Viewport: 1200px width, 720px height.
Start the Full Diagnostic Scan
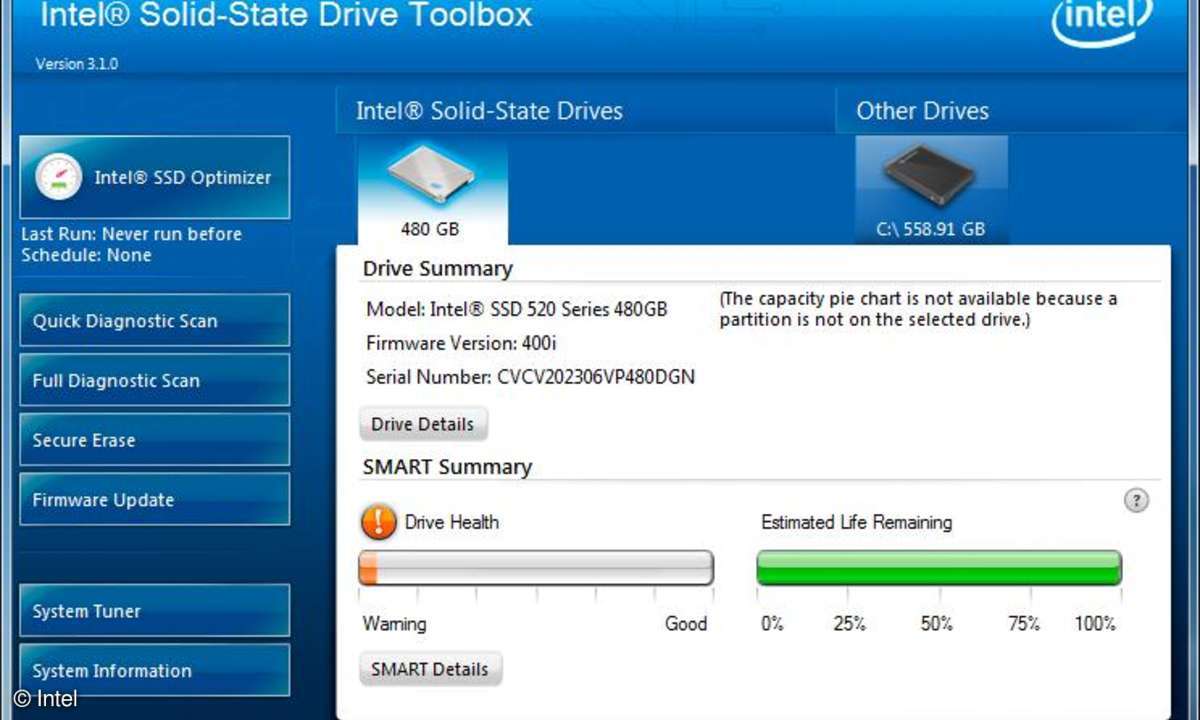click(155, 381)
